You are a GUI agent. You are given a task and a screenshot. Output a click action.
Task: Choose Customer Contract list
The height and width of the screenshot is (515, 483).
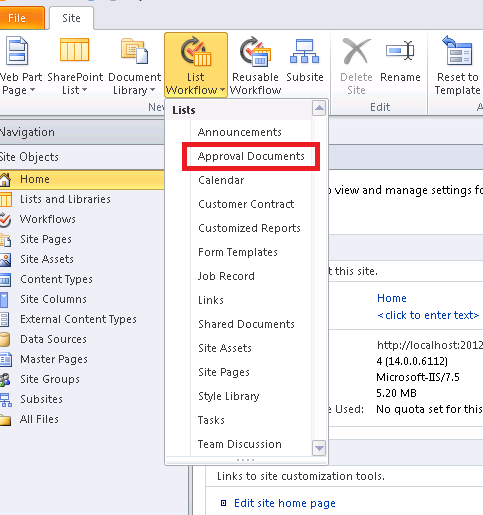pos(246,204)
